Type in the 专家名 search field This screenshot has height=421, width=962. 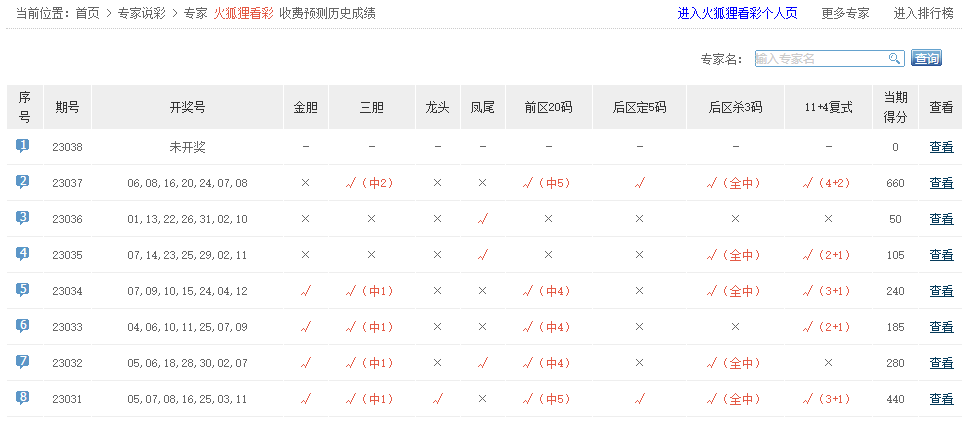pos(820,59)
